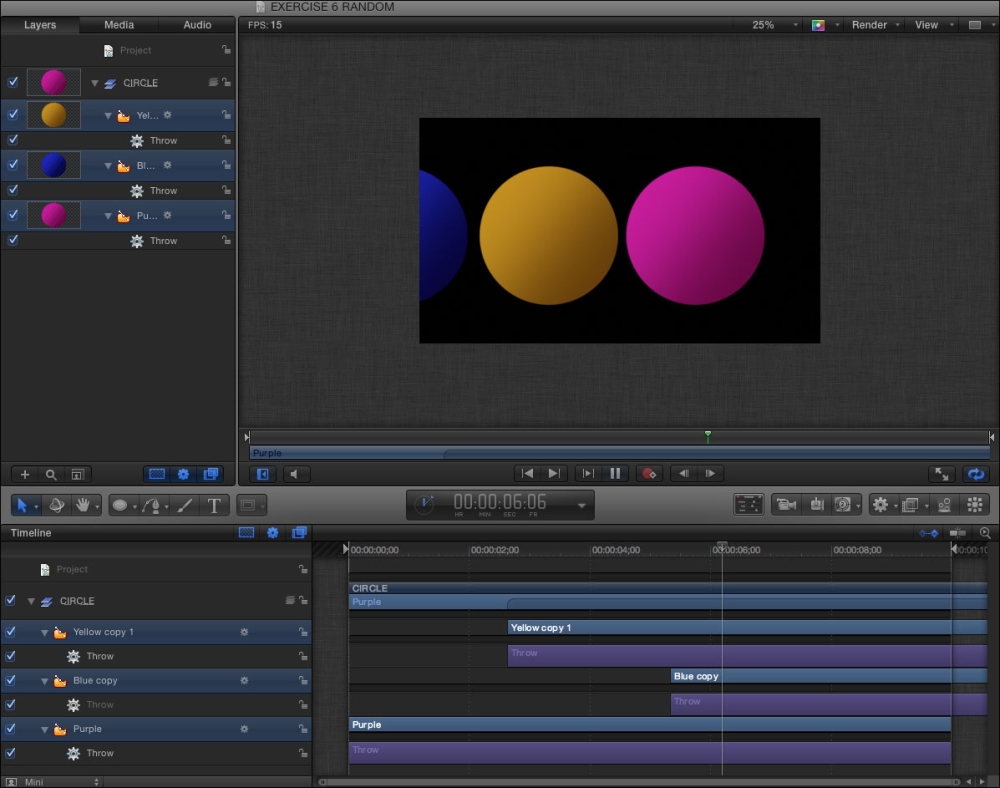Open the Render options dropdown

(875, 25)
